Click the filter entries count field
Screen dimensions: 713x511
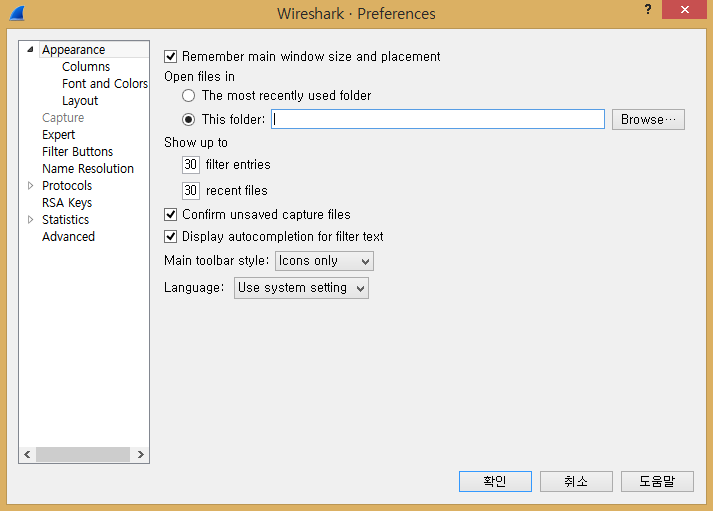191,165
